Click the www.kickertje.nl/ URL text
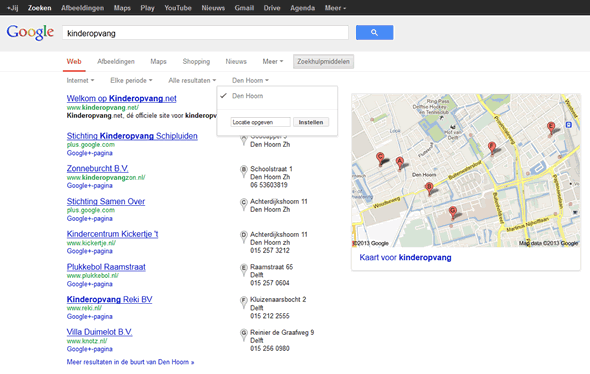Viewport: 590px width, 374px height. click(x=91, y=243)
